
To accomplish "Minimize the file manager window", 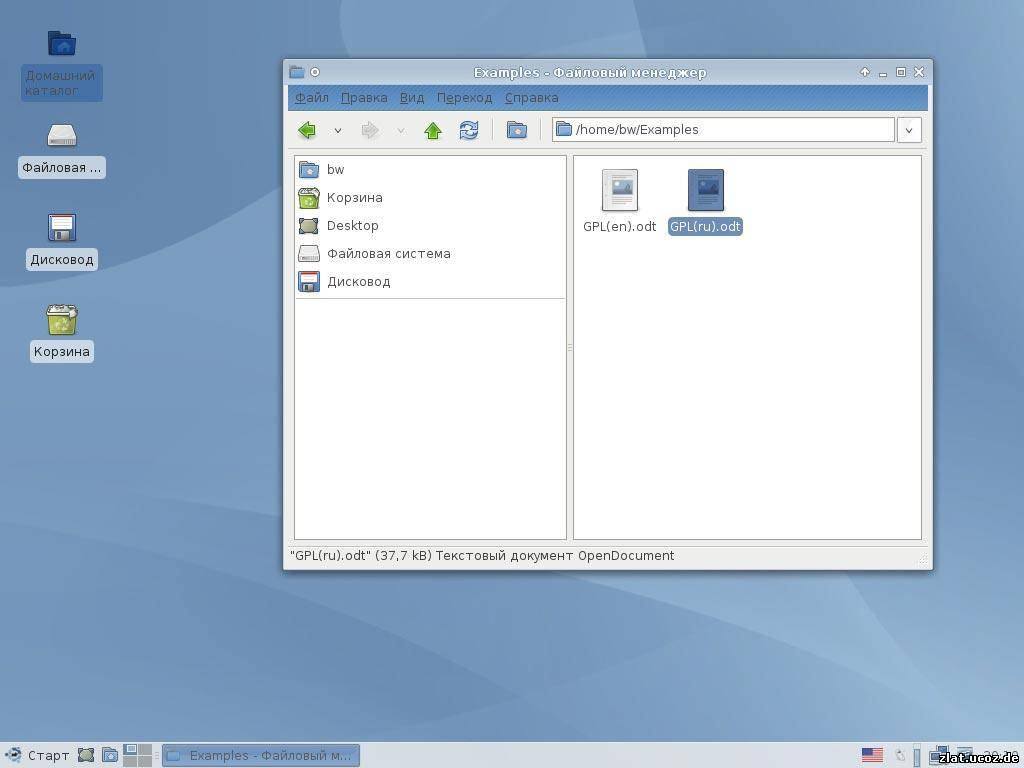I will [x=883, y=72].
